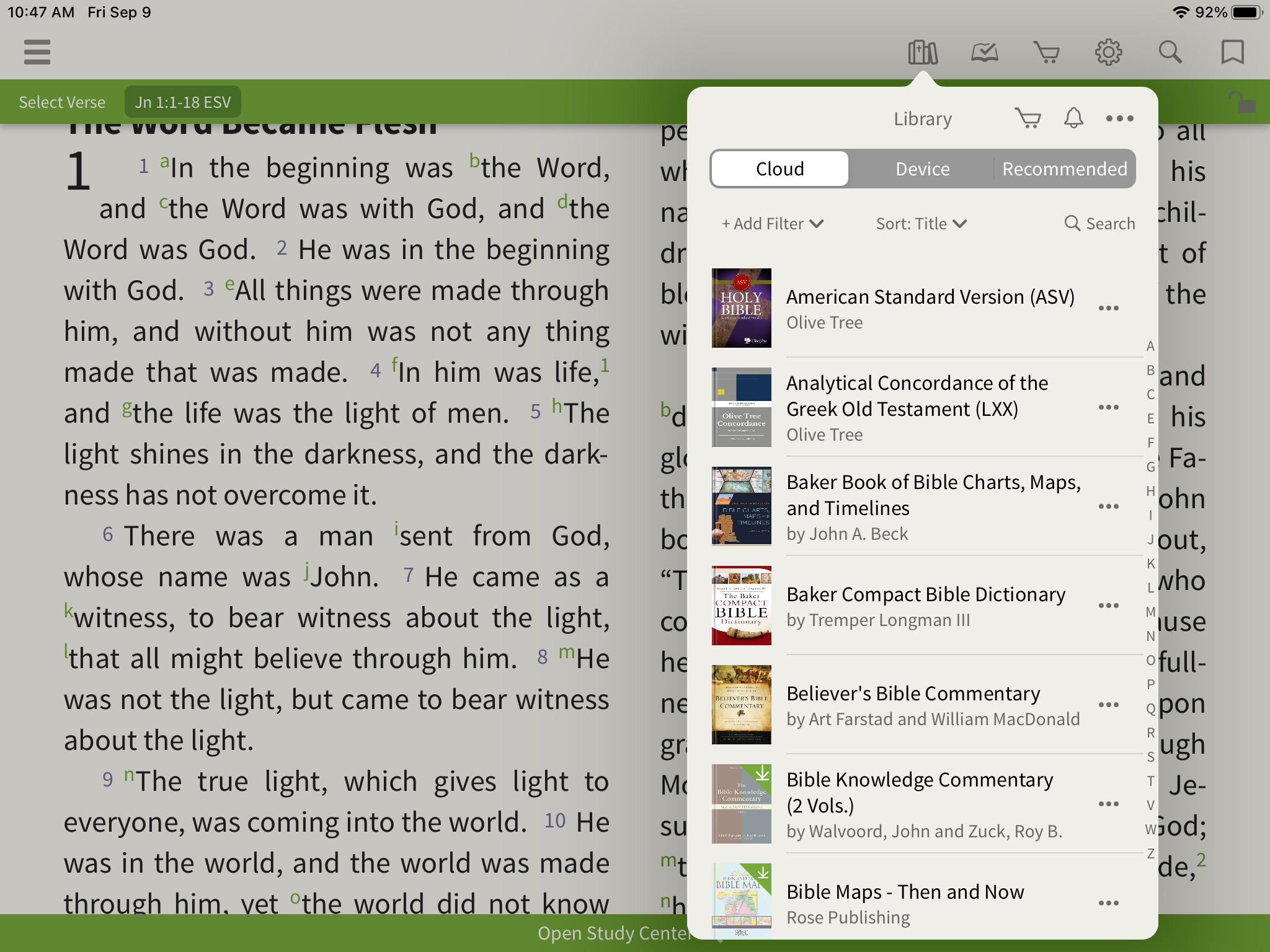Tap footnote marker e in verse 3
This screenshot has width=1270, height=952.
click(x=230, y=284)
